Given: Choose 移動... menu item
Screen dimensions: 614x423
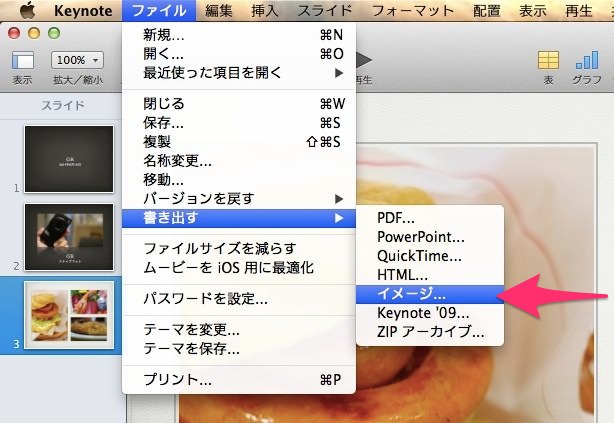Looking at the screenshot, I should click(239, 180).
